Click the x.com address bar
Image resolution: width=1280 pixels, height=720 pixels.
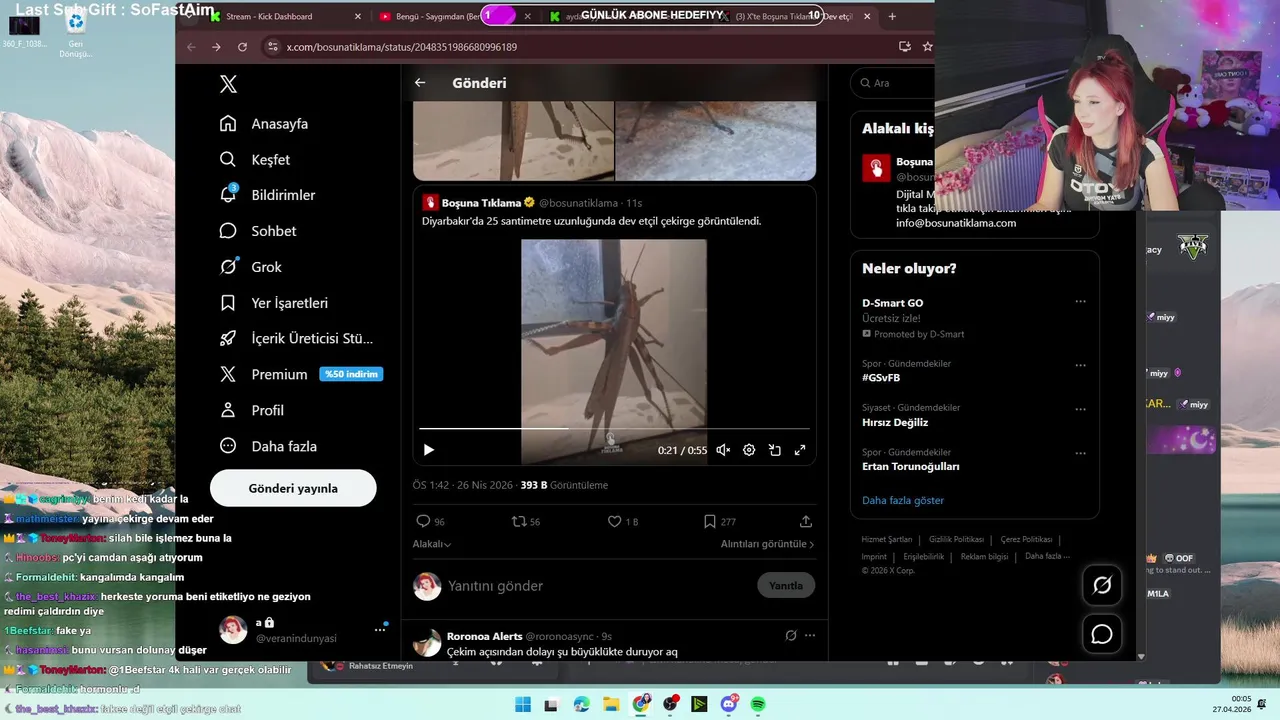pos(580,47)
